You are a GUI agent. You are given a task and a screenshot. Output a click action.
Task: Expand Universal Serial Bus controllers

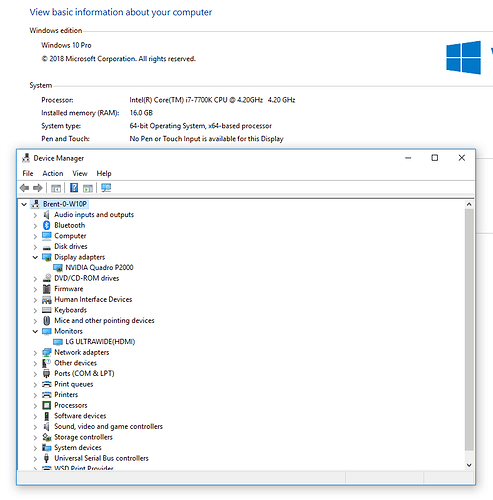click(35, 459)
